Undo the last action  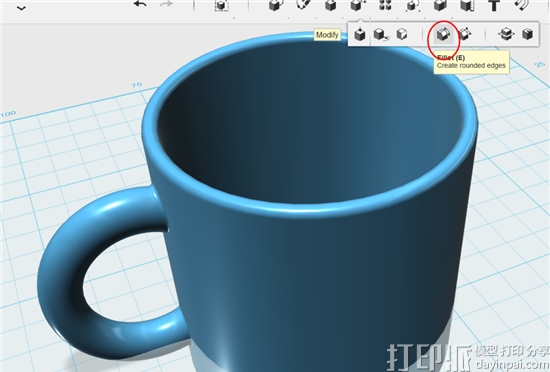140,5
